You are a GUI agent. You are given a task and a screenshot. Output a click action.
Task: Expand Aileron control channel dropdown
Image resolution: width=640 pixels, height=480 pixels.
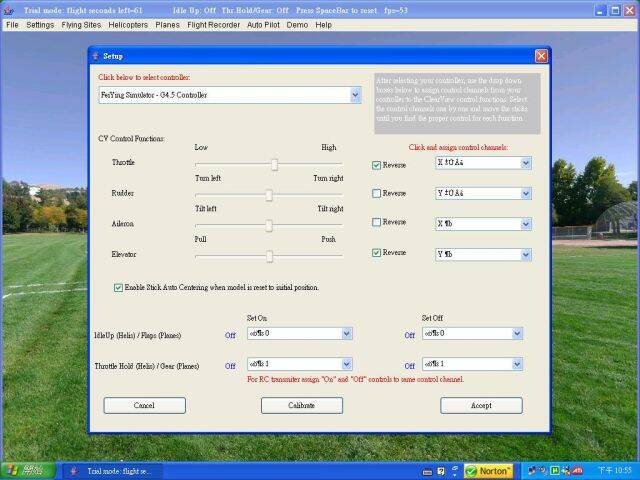526,224
